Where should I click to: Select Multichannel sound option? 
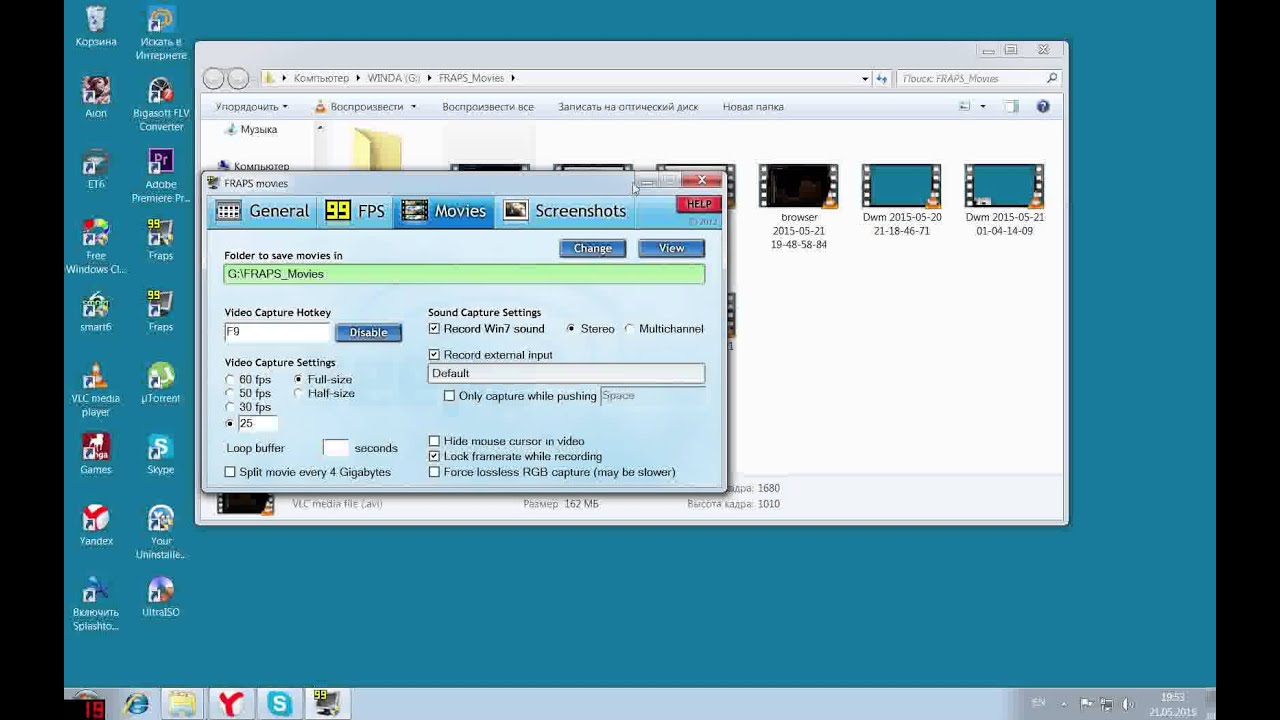(629, 329)
